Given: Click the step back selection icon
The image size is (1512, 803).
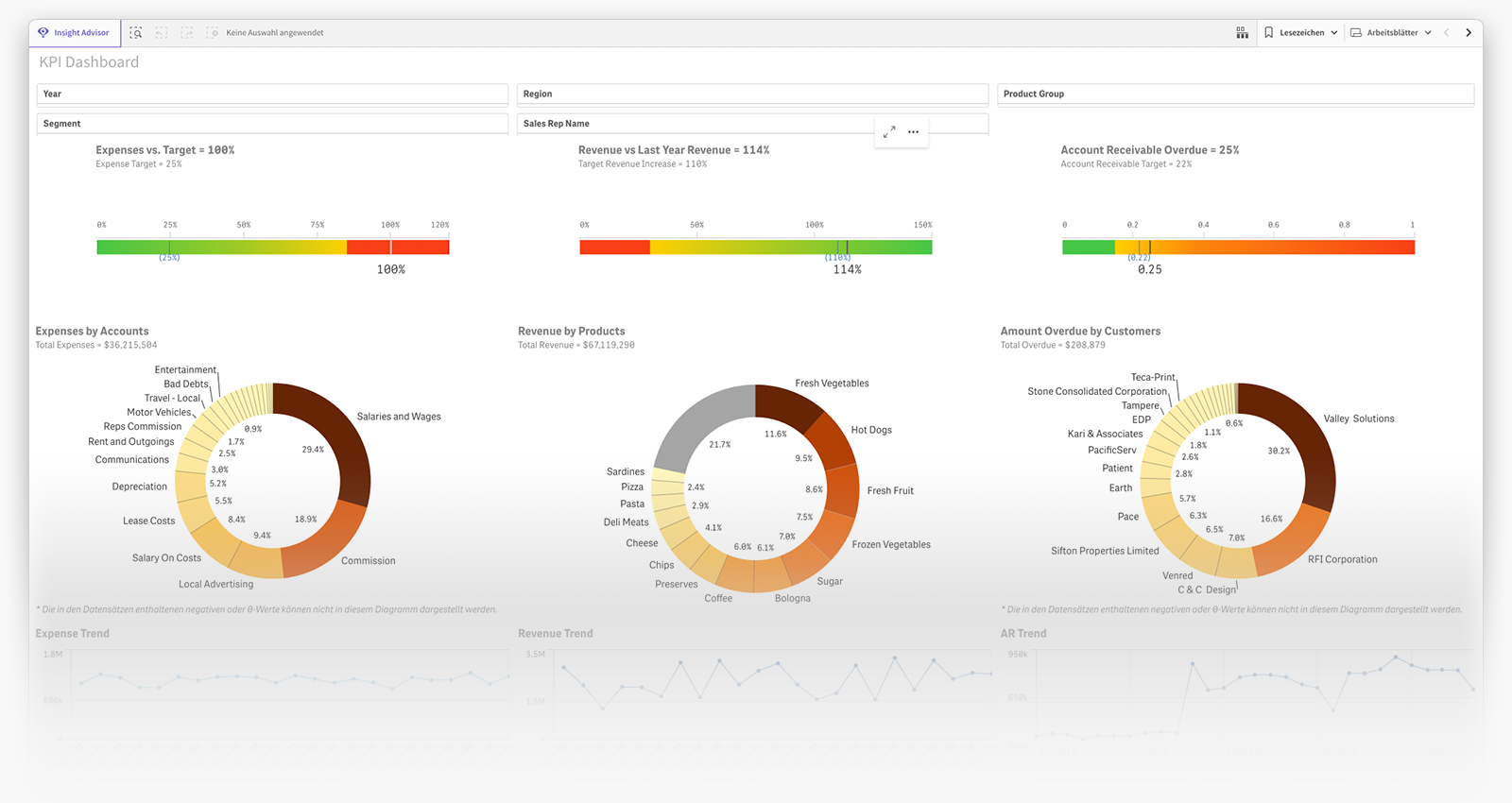Looking at the screenshot, I should coord(162,33).
